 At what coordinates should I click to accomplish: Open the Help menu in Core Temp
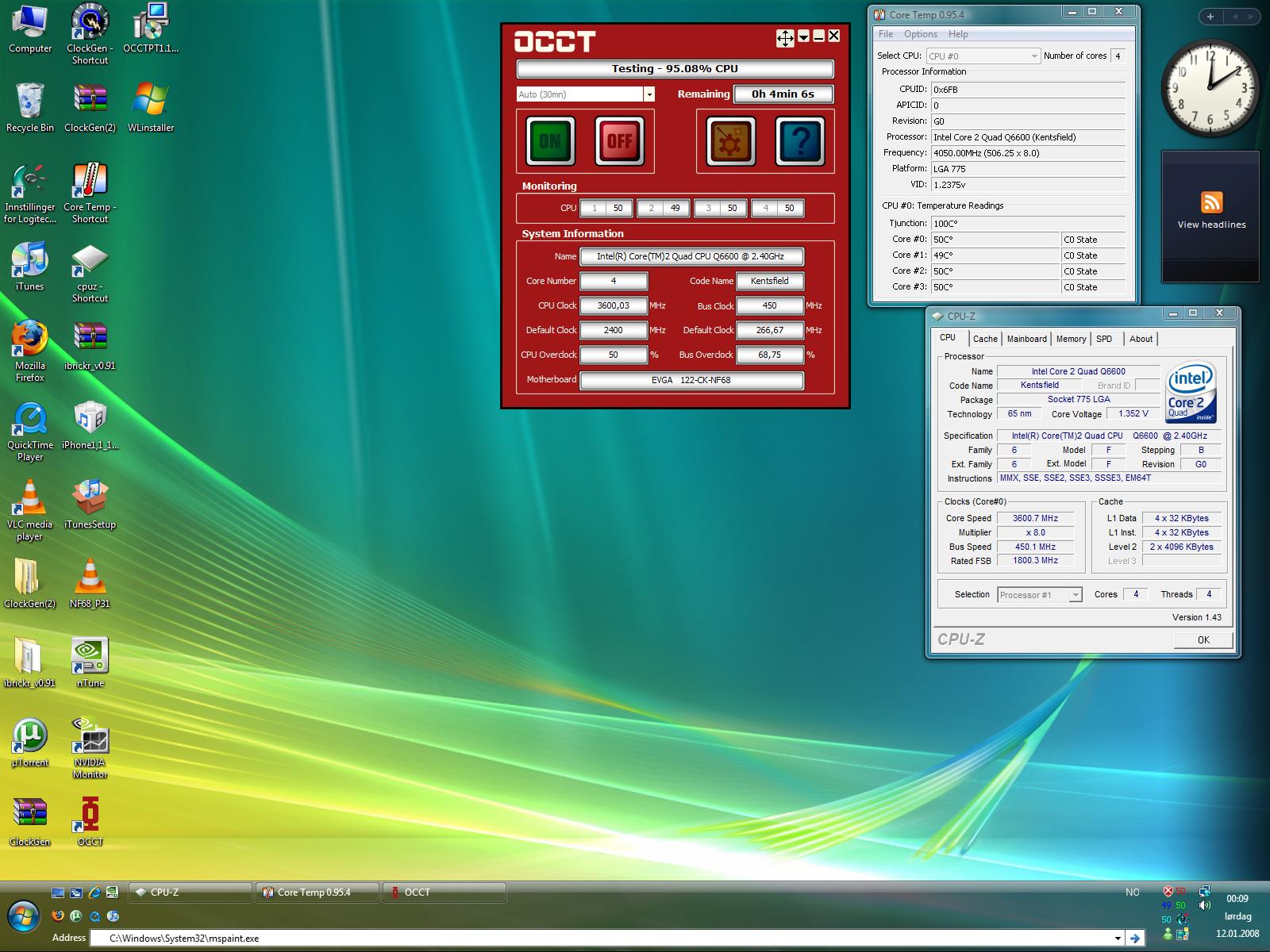pyautogui.click(x=958, y=34)
